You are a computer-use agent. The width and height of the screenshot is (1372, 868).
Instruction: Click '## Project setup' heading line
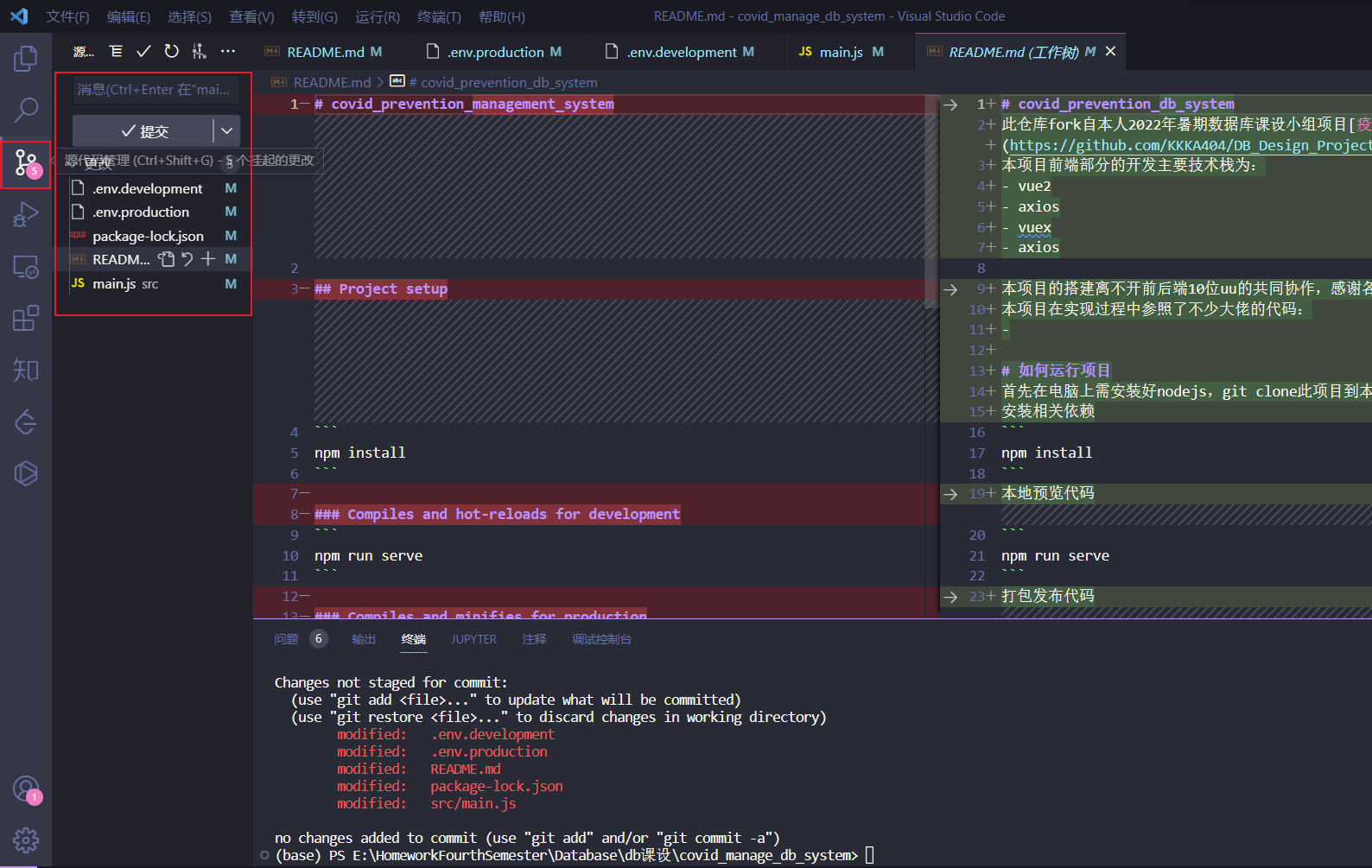[381, 289]
